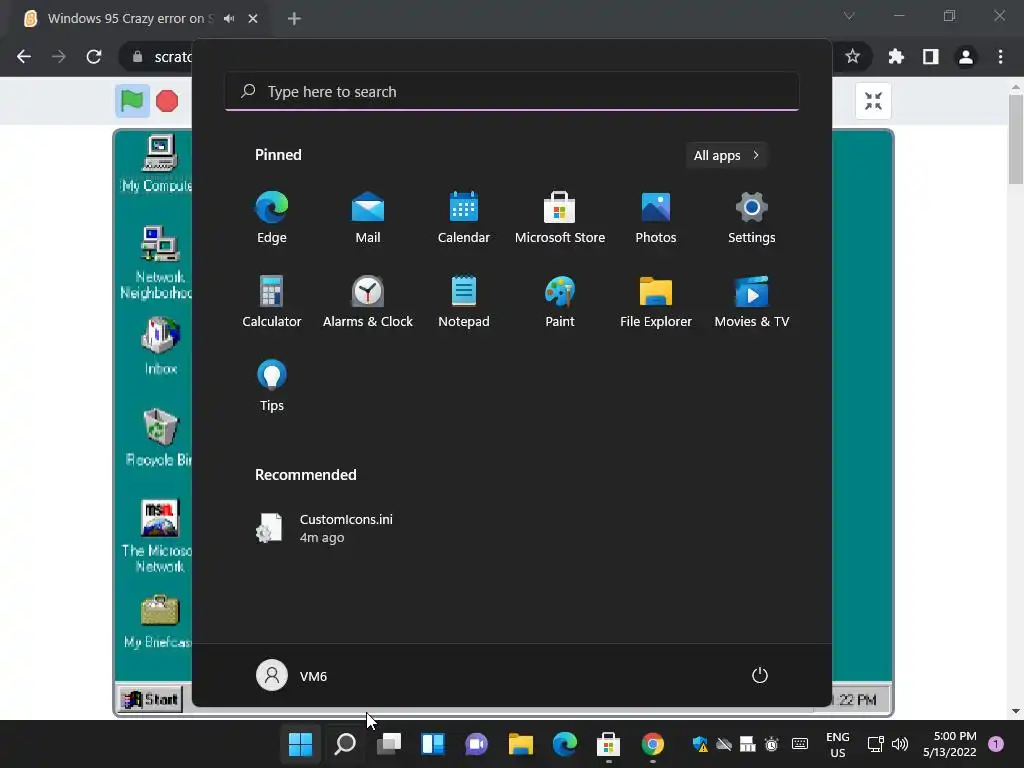Open Chrome's three-dot menu
The height and width of the screenshot is (768, 1024).
point(1000,57)
